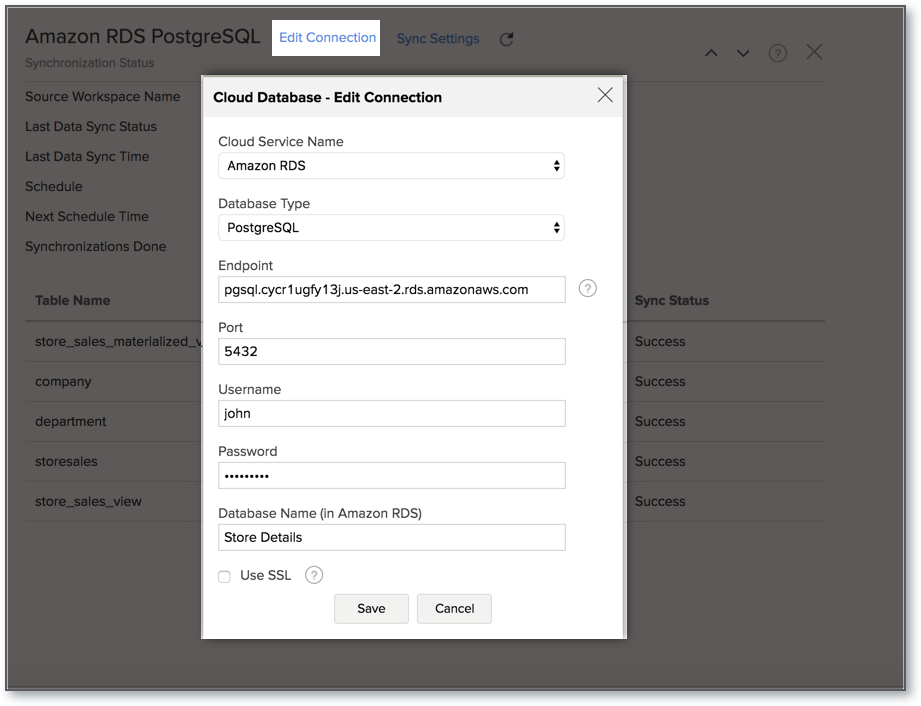Click the Sync Status column header

671,301
